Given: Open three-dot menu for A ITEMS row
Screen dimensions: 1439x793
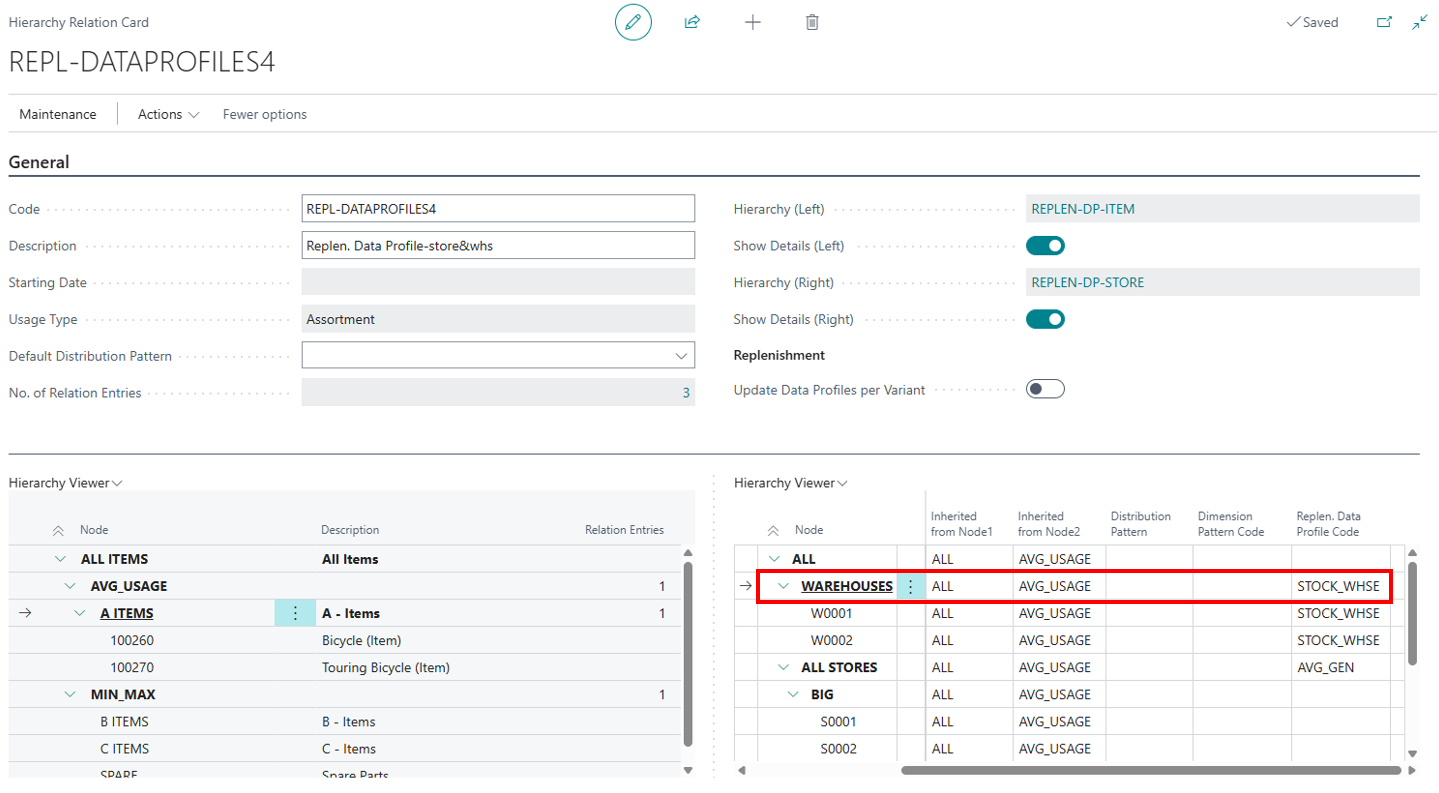Looking at the screenshot, I should pyautogui.click(x=295, y=613).
